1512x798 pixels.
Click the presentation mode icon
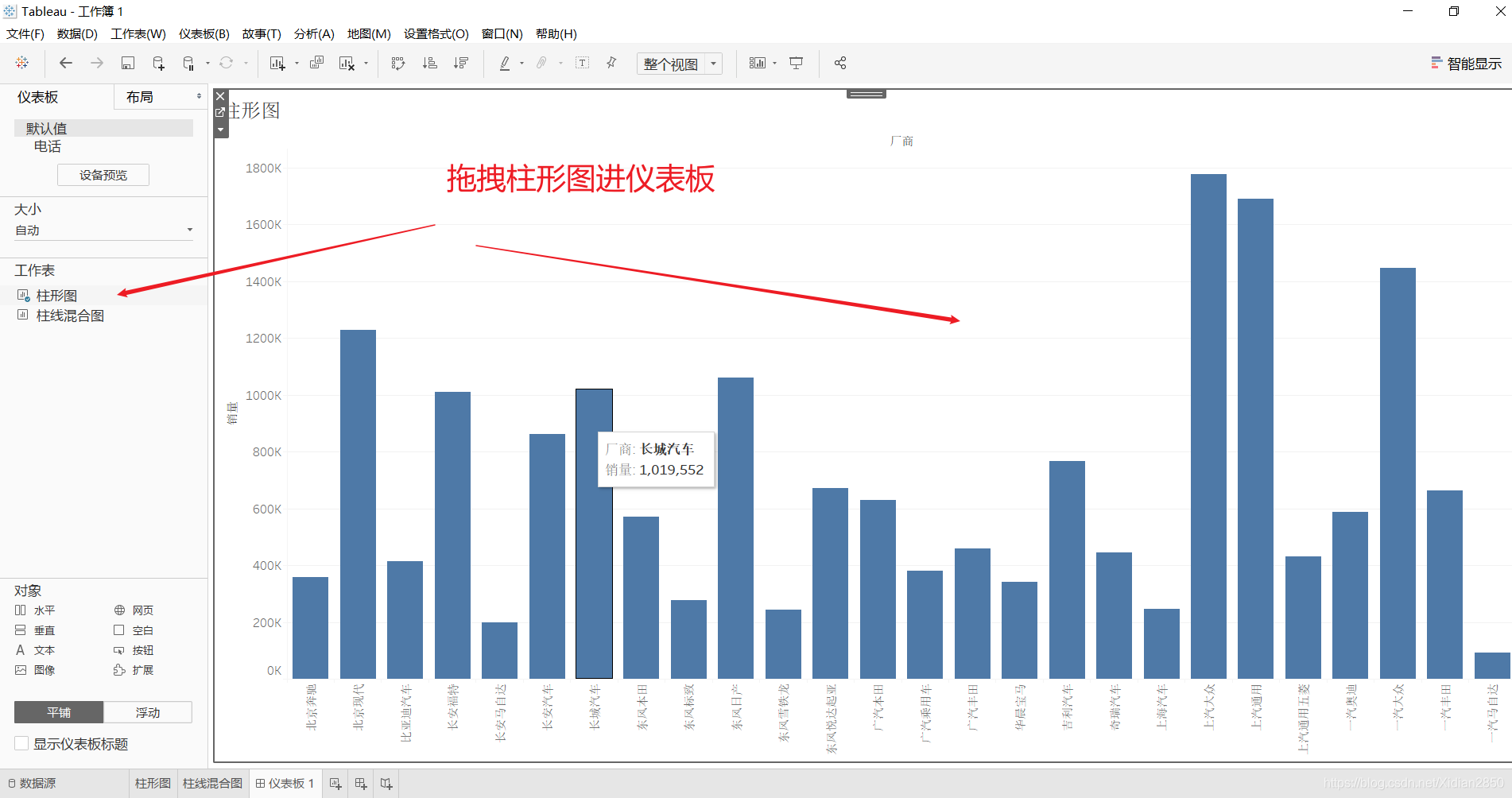pos(796,63)
